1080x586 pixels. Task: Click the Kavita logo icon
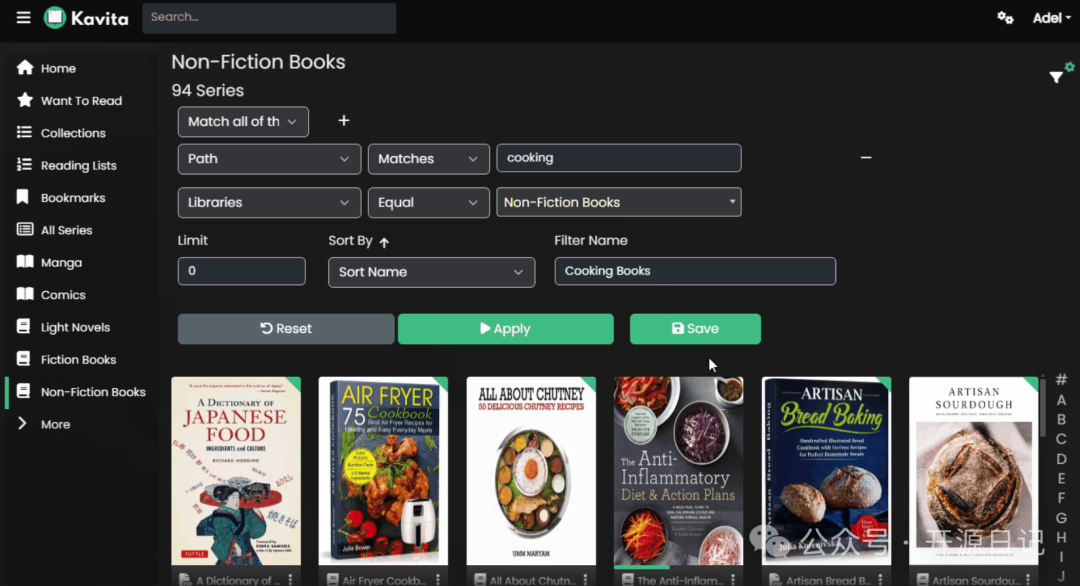55,18
